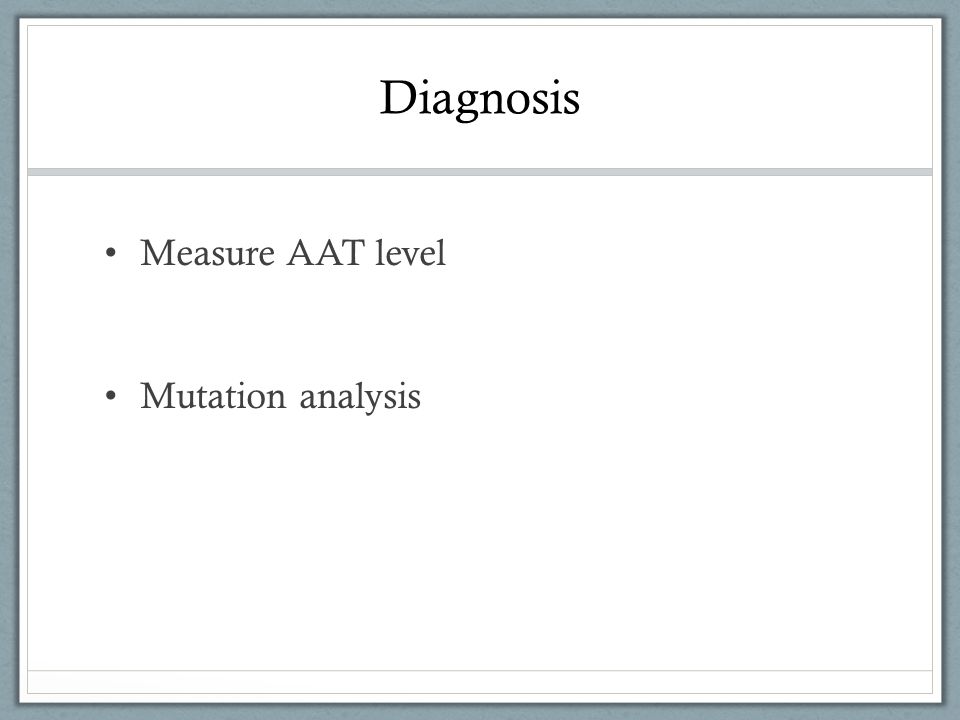Click the blank space below Mutation analysis
Screen dimensions: 960x720
click(480, 539)
